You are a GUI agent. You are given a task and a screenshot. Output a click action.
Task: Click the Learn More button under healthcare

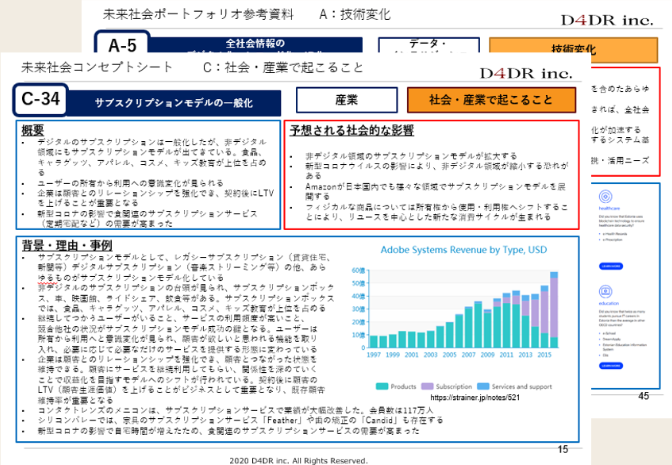pos(610,266)
